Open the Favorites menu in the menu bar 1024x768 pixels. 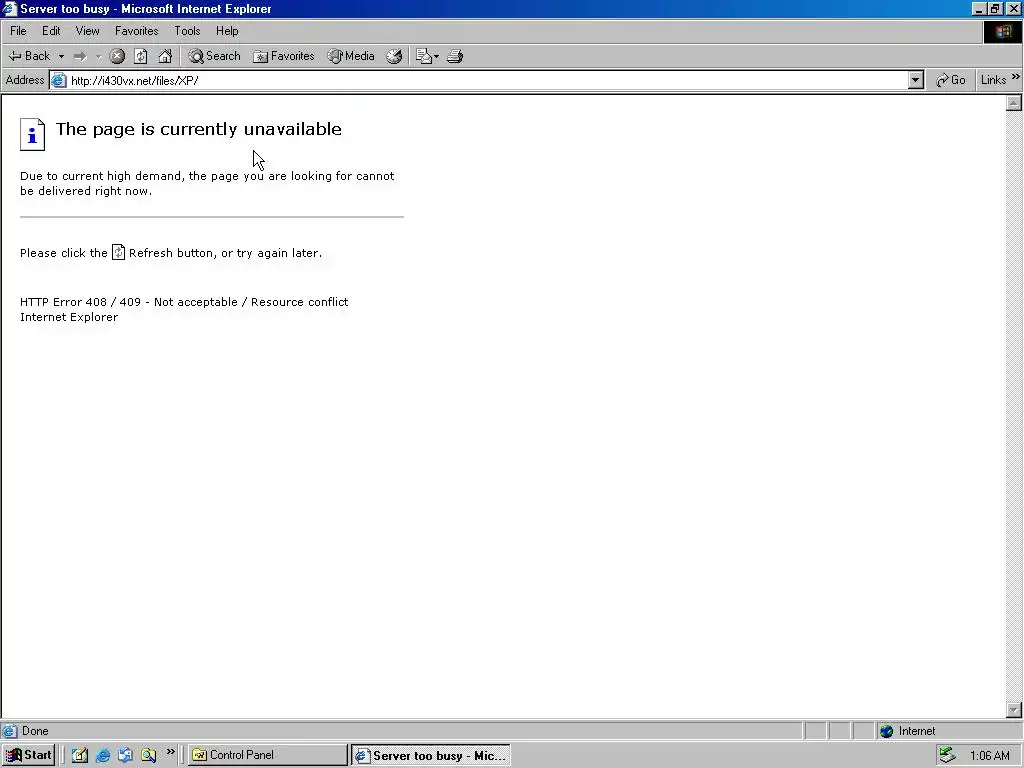pos(136,31)
